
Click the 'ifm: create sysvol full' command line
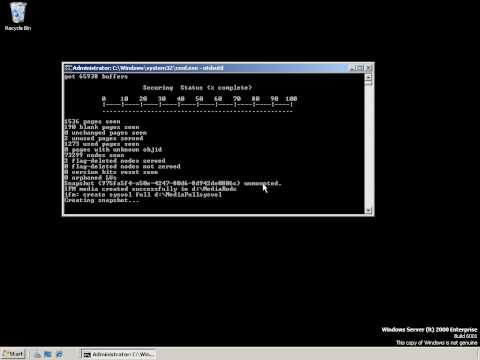(x=143, y=195)
